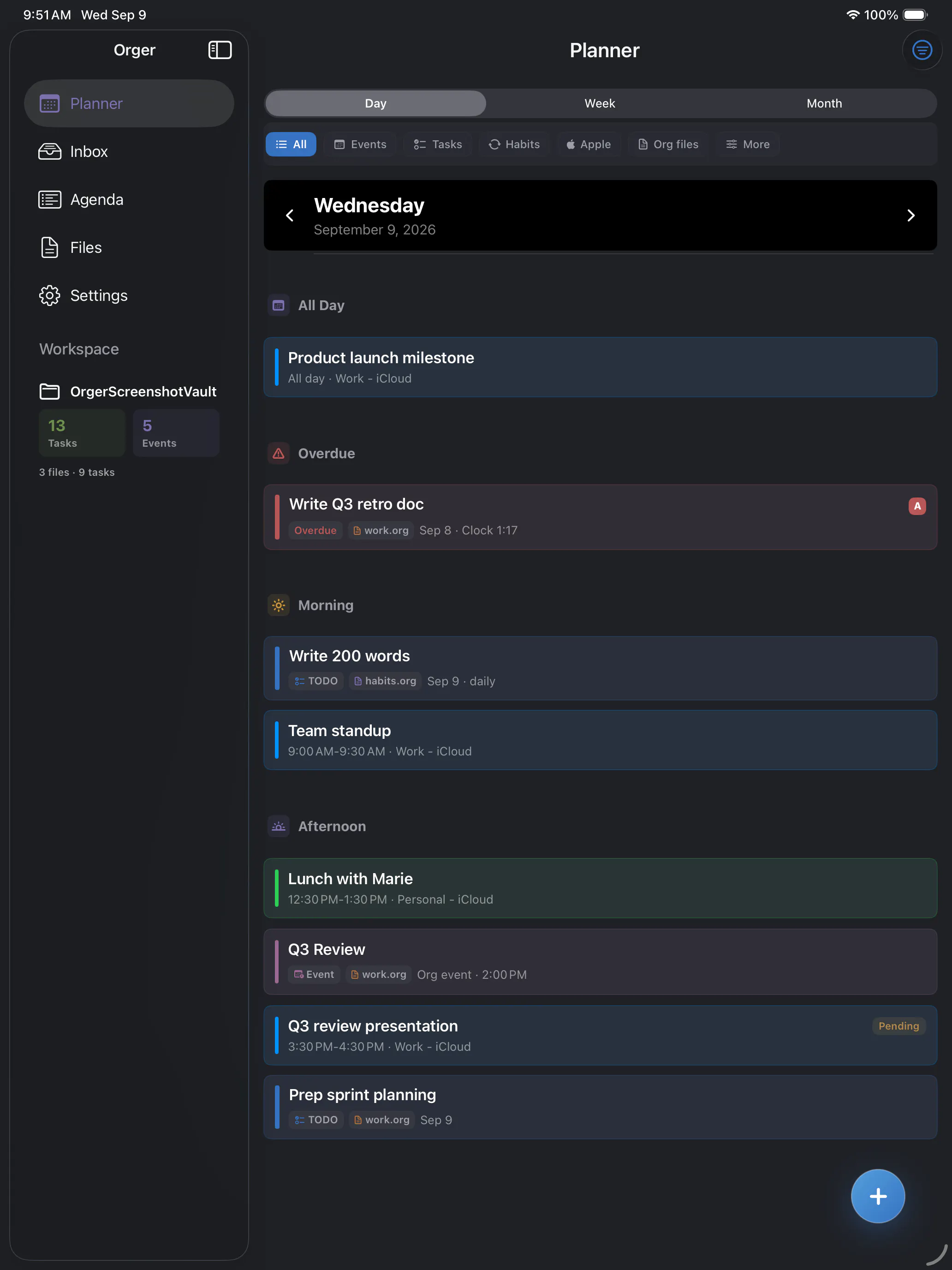The height and width of the screenshot is (1270, 952).
Task: Open work.org tag on Q3 retro doc
Action: [x=381, y=531]
